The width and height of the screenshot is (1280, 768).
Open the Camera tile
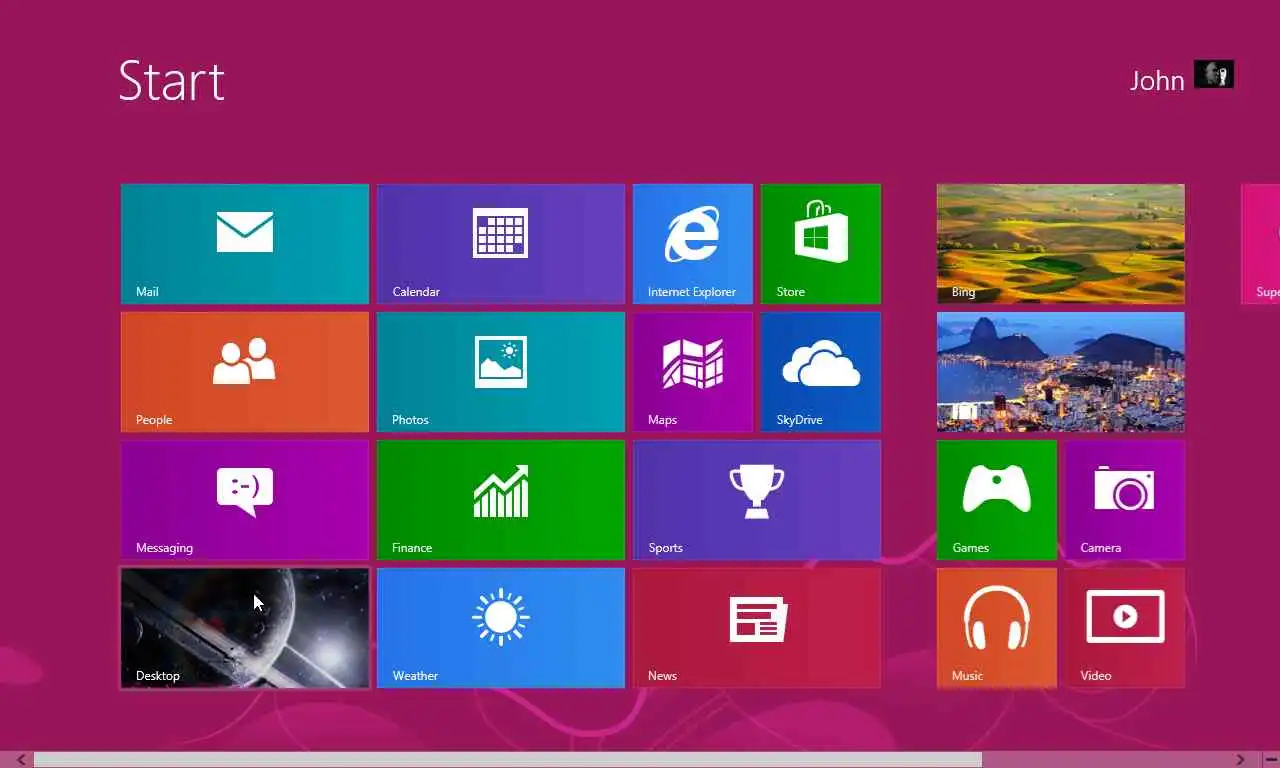(x=1125, y=500)
